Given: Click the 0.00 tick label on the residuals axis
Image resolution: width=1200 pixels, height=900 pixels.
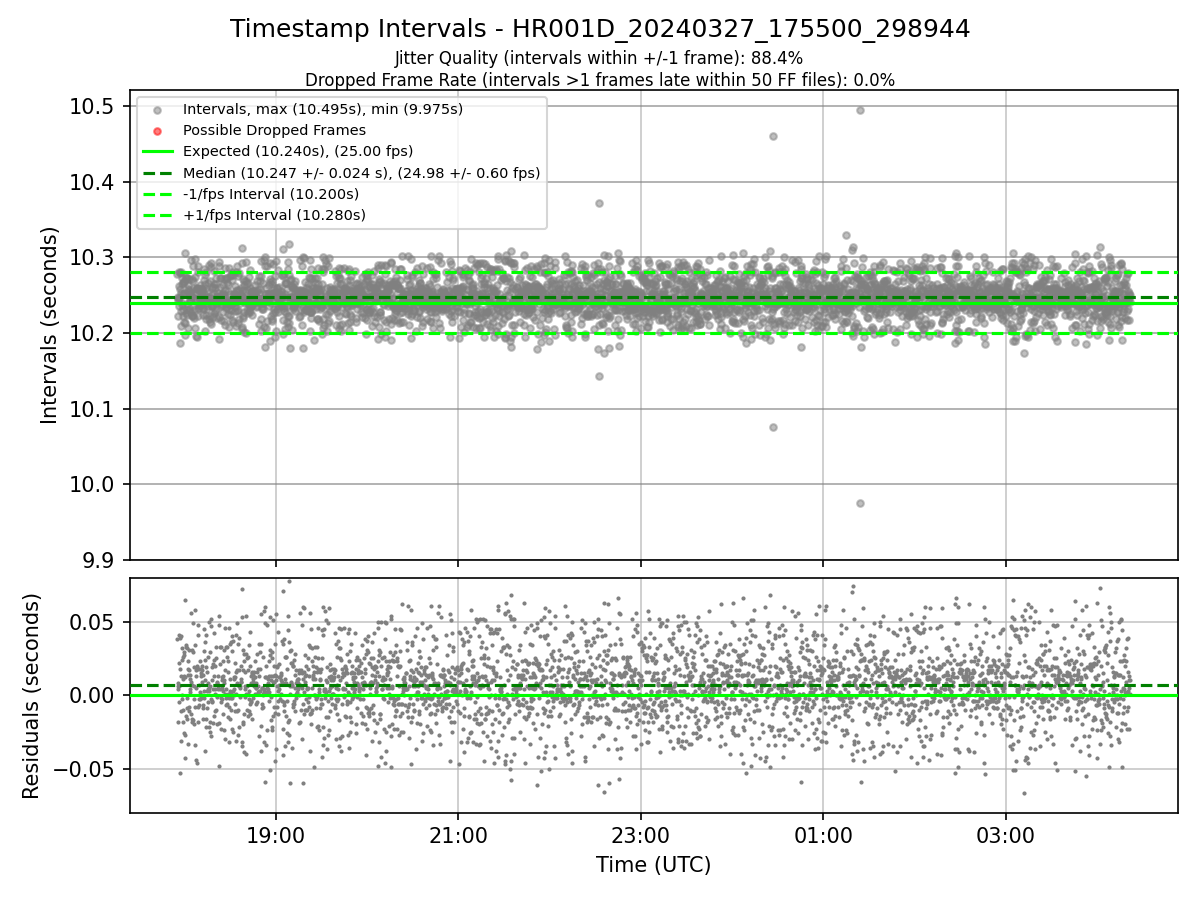Looking at the screenshot, I should tap(91, 695).
